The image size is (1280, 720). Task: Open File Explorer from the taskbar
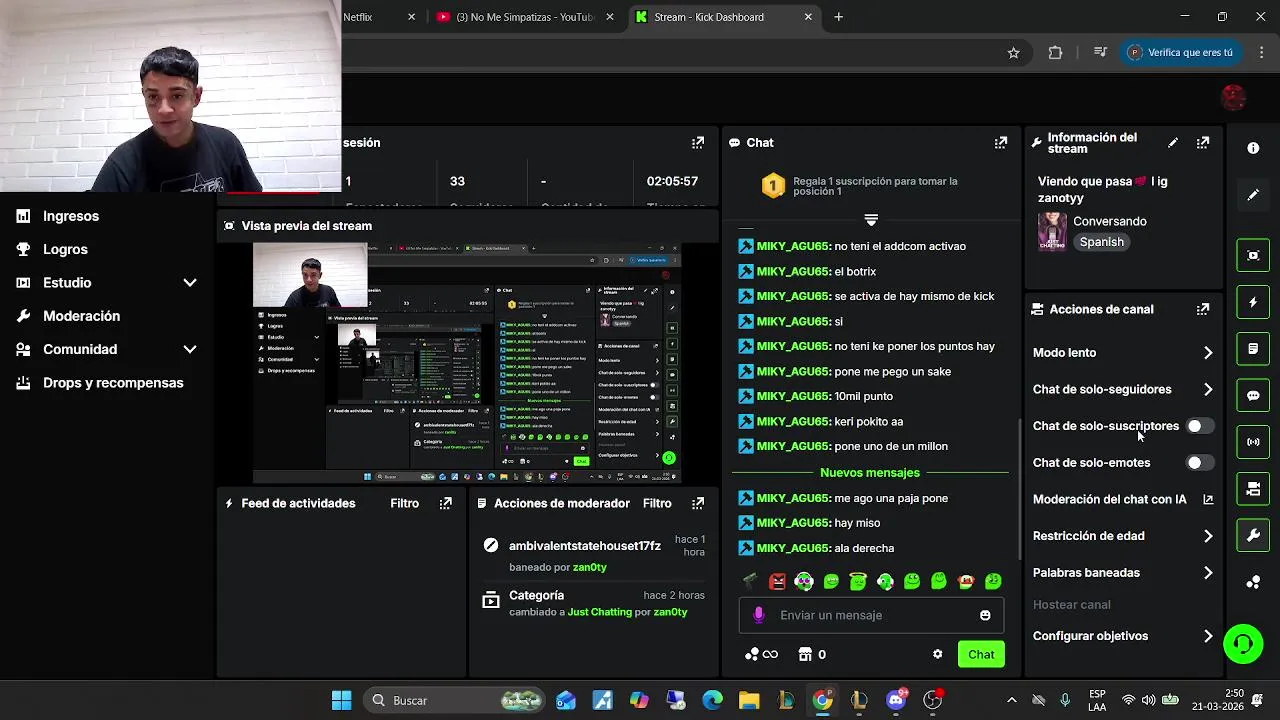click(749, 700)
